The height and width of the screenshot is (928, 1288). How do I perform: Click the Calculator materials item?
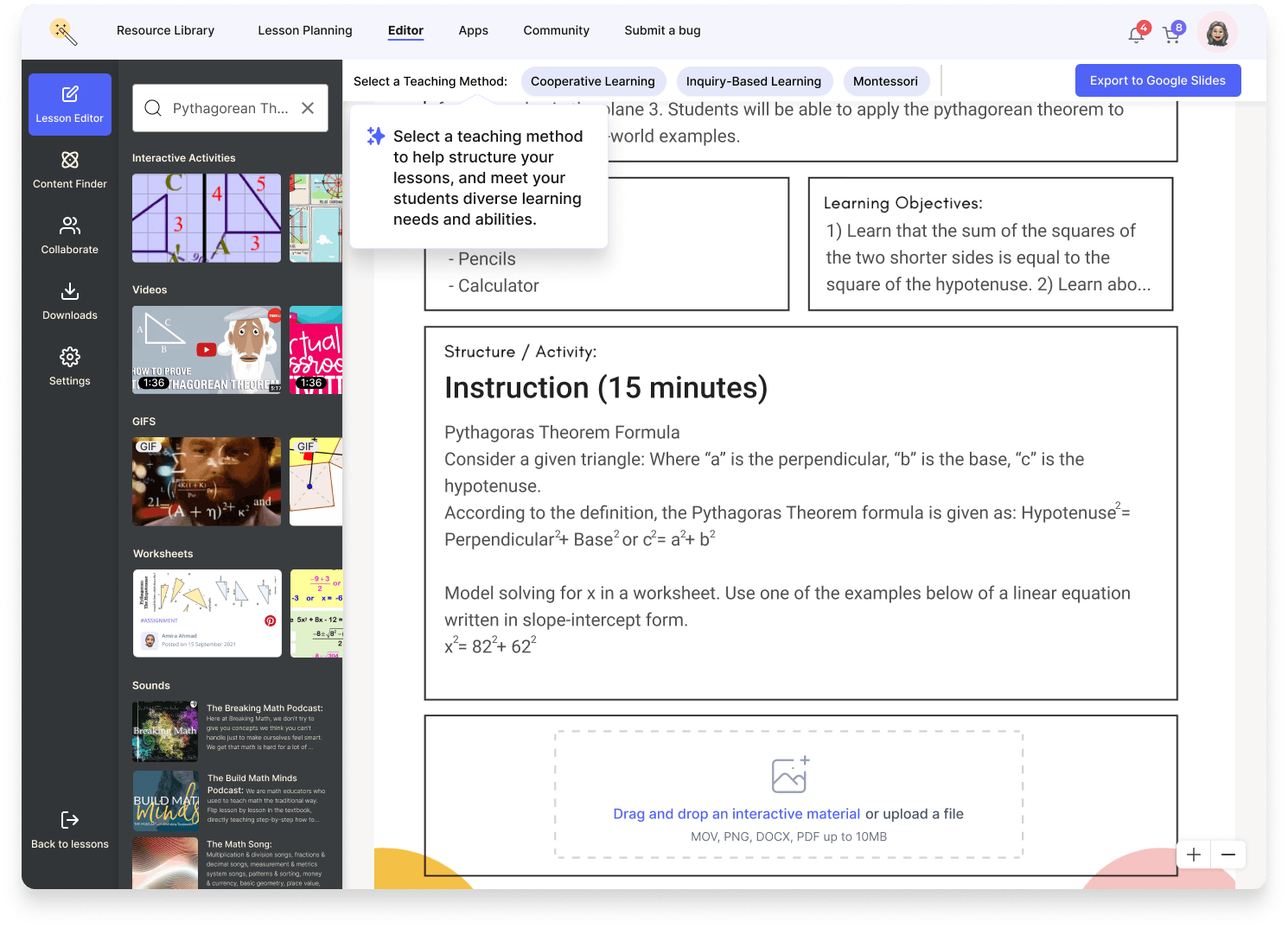[x=494, y=286]
